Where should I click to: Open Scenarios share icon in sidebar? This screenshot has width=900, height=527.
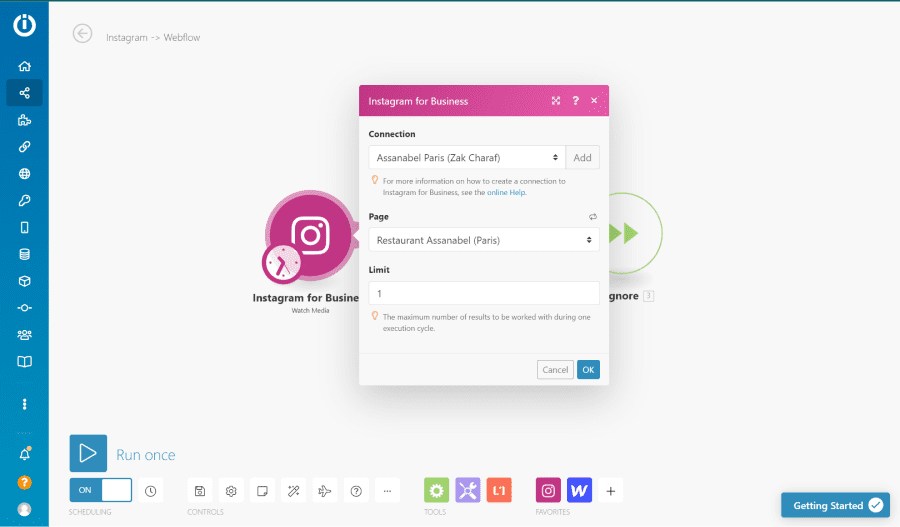point(24,92)
